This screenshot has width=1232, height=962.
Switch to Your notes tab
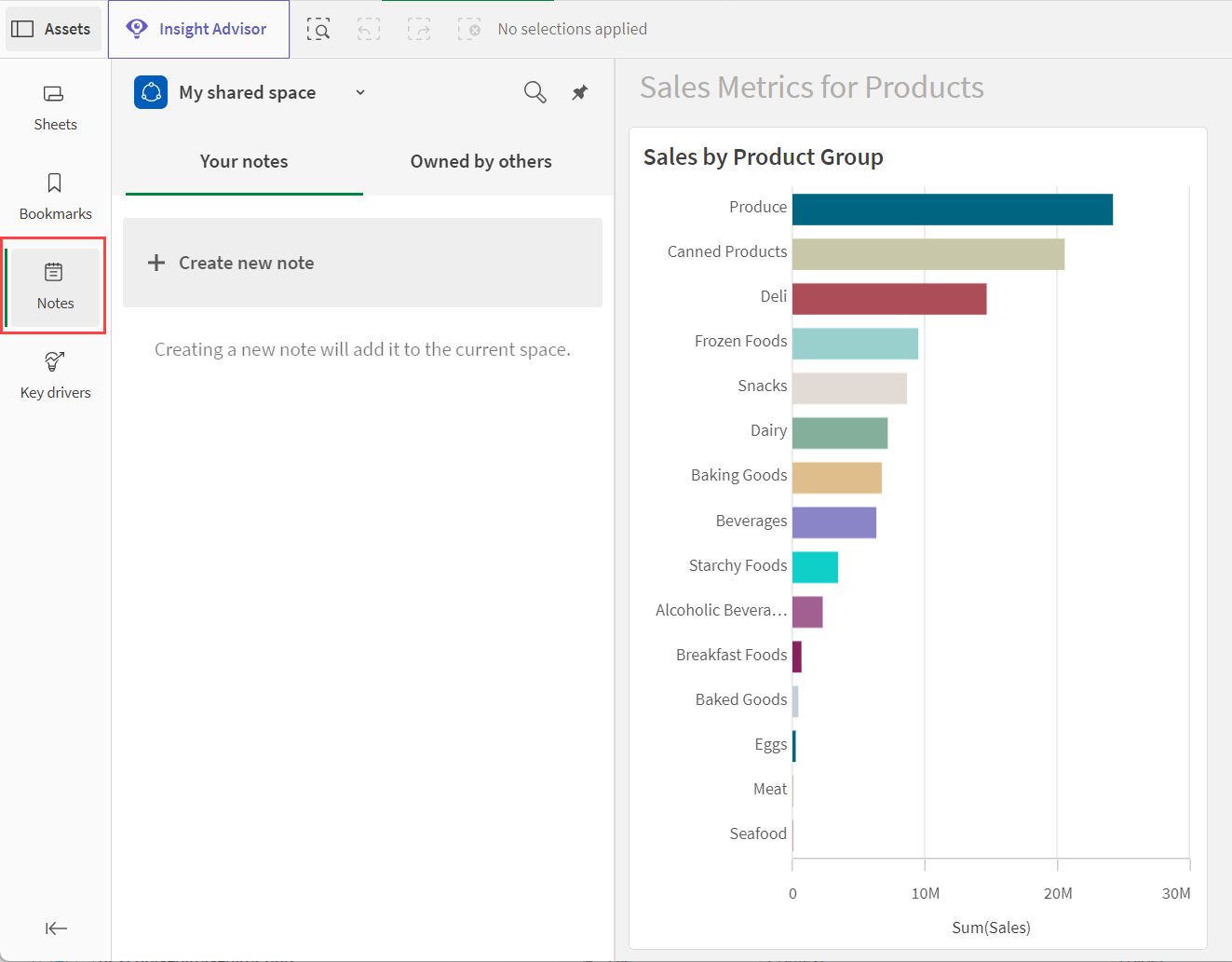(244, 161)
